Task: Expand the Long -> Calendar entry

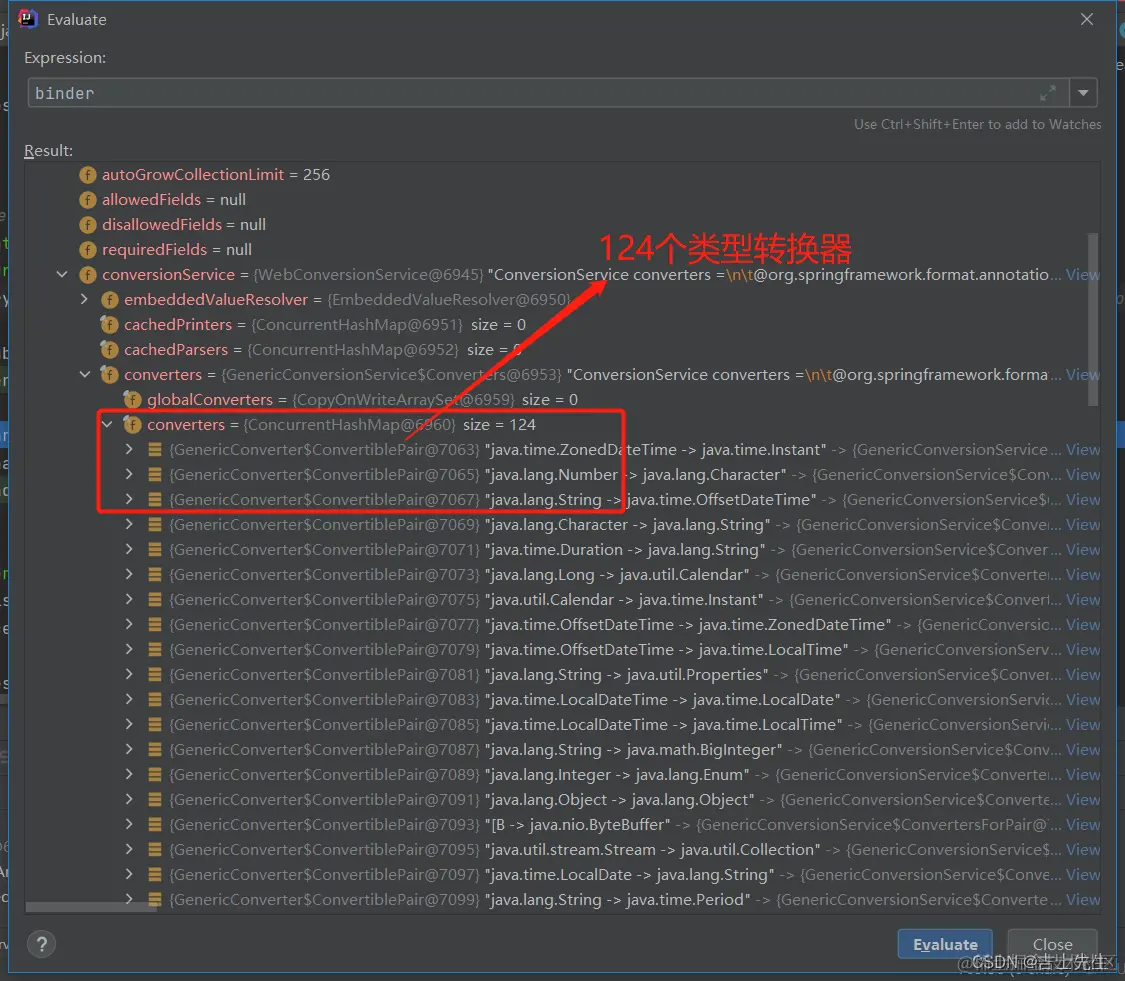Action: click(129, 574)
